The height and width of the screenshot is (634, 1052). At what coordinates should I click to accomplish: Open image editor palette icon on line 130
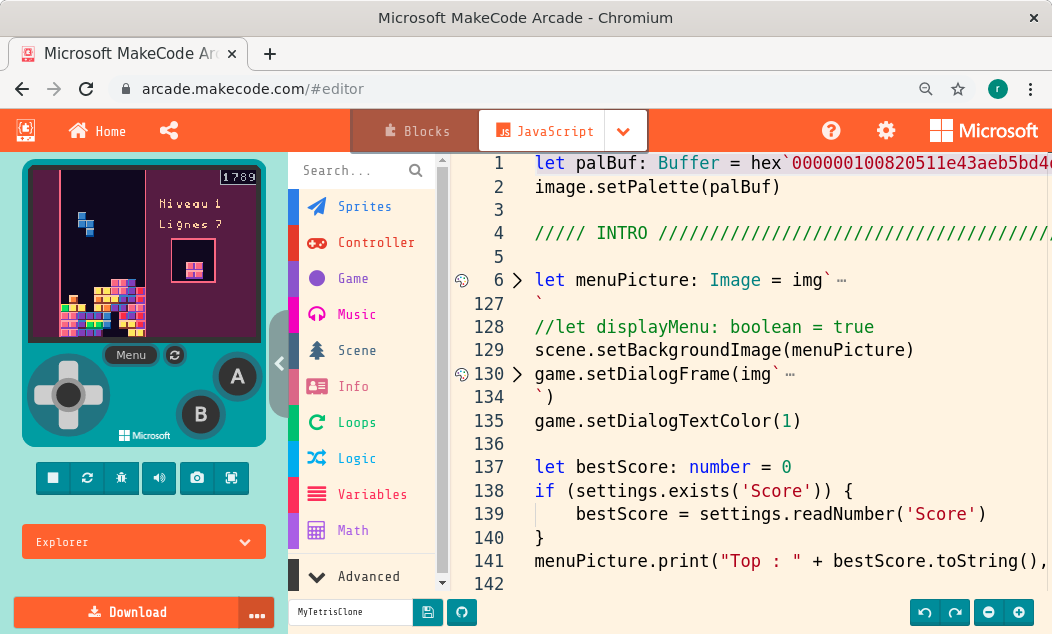tap(462, 374)
